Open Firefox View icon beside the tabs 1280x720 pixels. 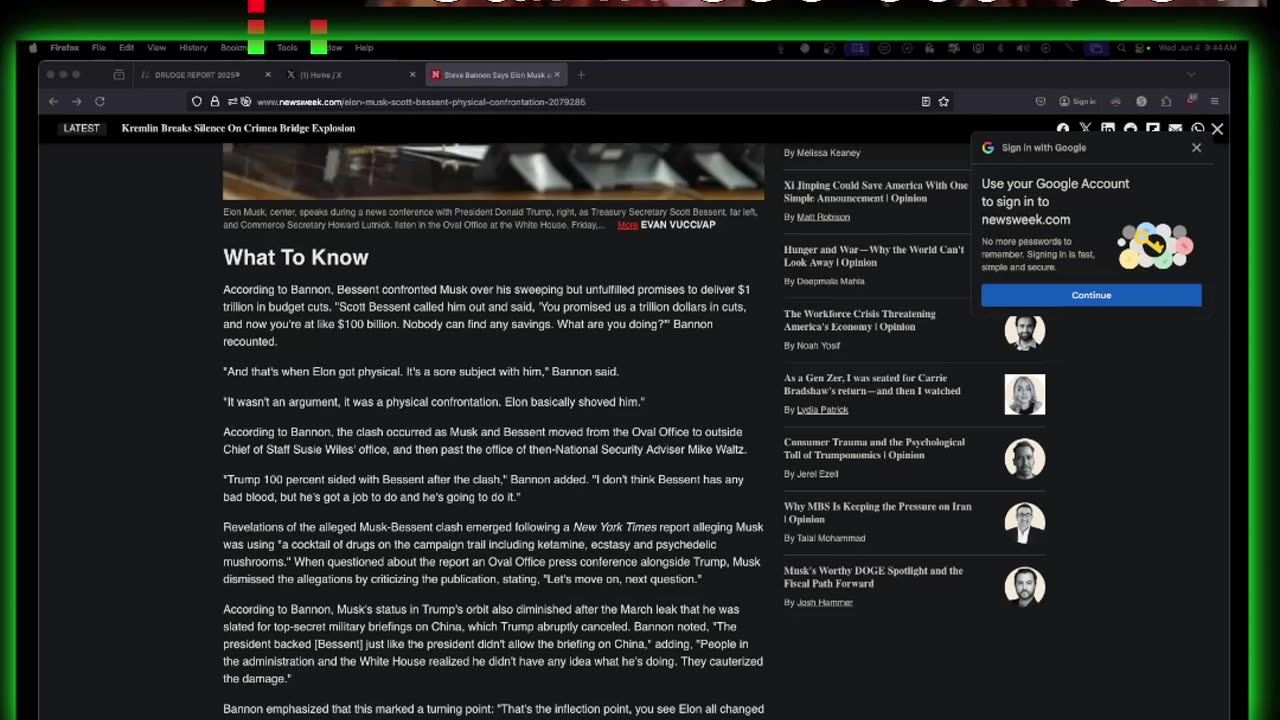pyautogui.click(x=119, y=75)
